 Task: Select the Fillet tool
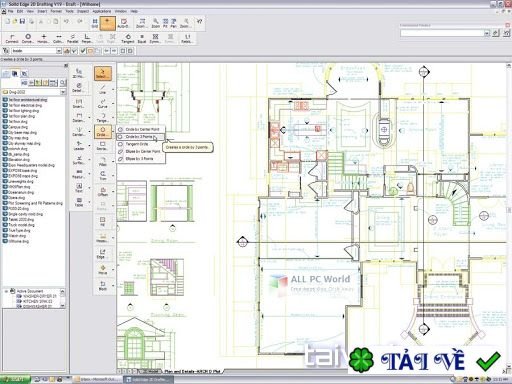click(x=103, y=161)
